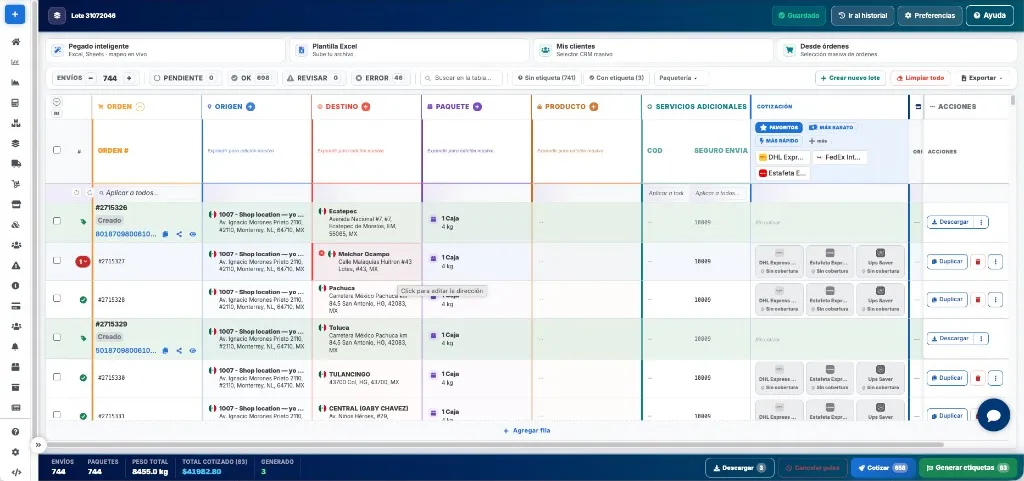
Task: Open the chat bubble support widget
Action: [x=993, y=415]
